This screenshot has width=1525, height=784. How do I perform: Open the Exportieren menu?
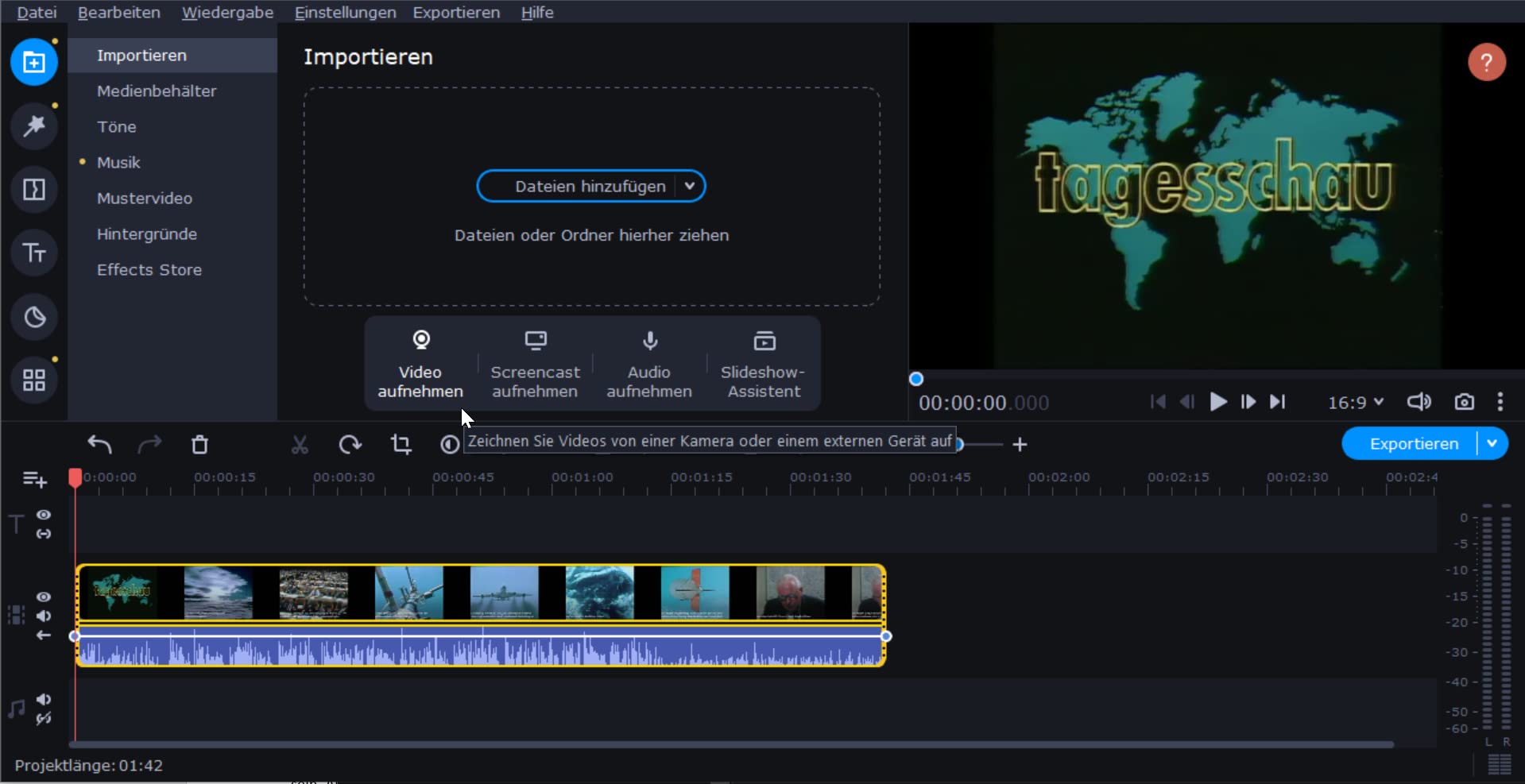point(456,12)
